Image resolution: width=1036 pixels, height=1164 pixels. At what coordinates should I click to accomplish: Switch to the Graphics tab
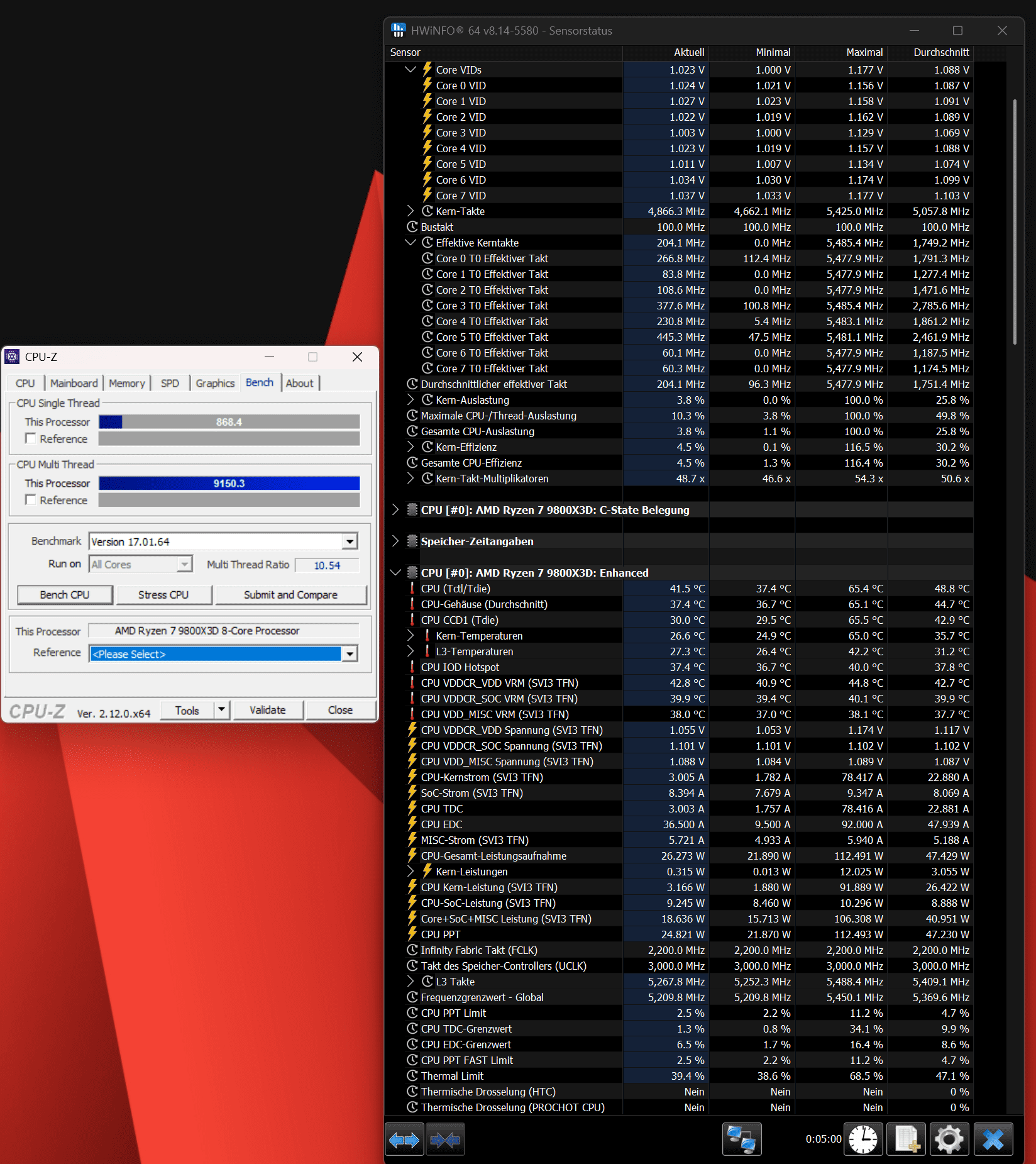pyautogui.click(x=215, y=383)
